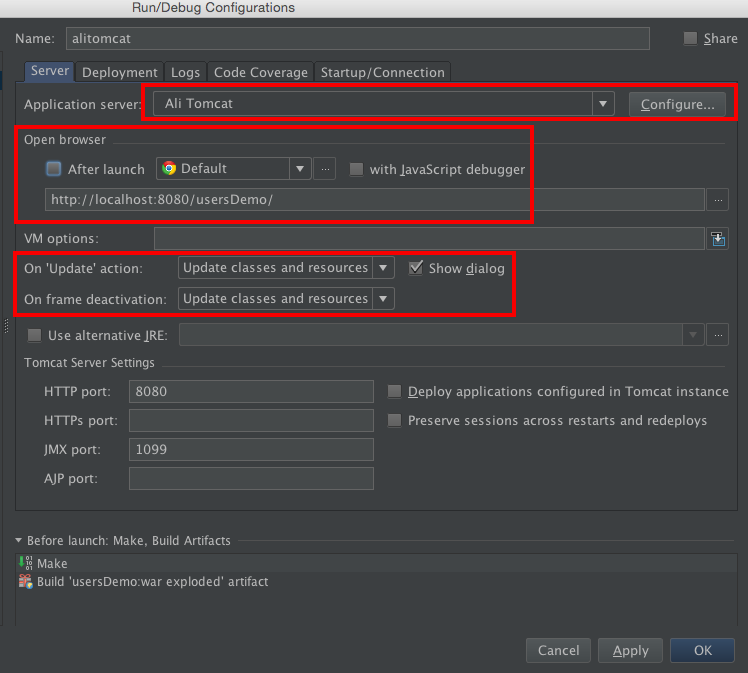Toggle the Share checkbox
This screenshot has height=673, width=748.
690,38
